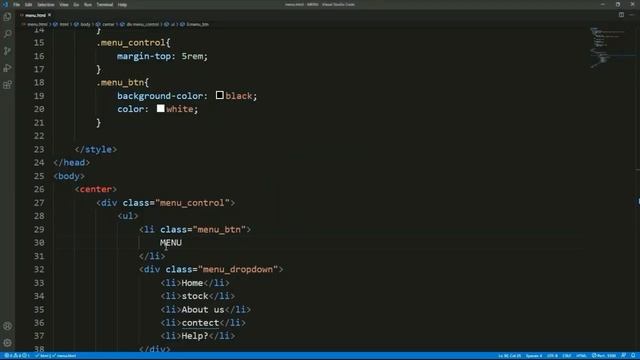Image resolution: width=640 pixels, height=360 pixels.
Task: Click the div class="menu_control" line
Action: [166, 203]
